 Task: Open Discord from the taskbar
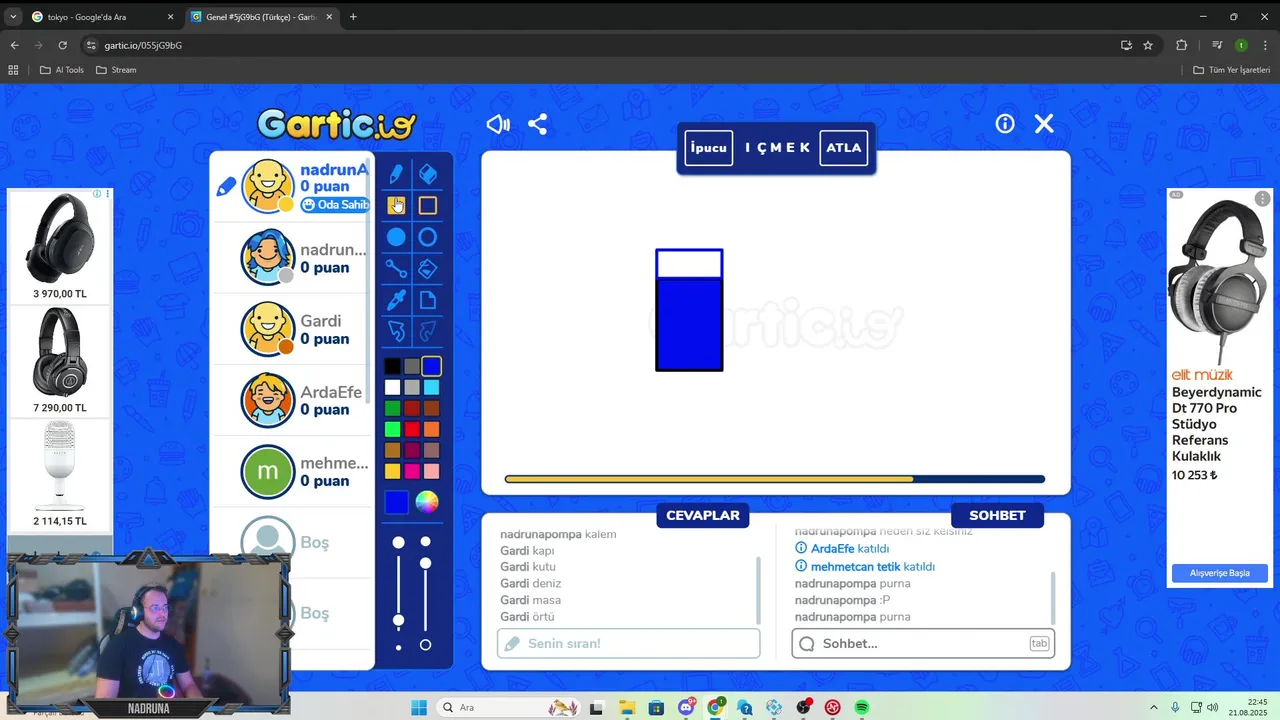pyautogui.click(x=686, y=707)
